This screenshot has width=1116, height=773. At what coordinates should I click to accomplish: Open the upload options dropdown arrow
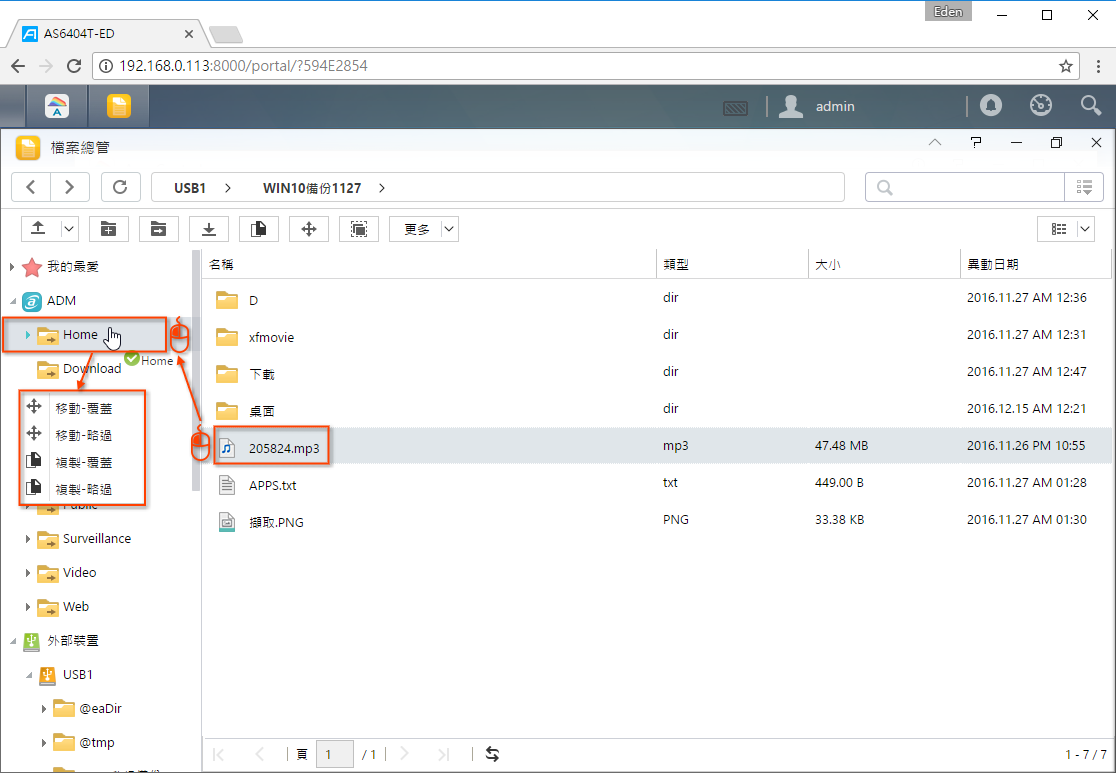(69, 228)
